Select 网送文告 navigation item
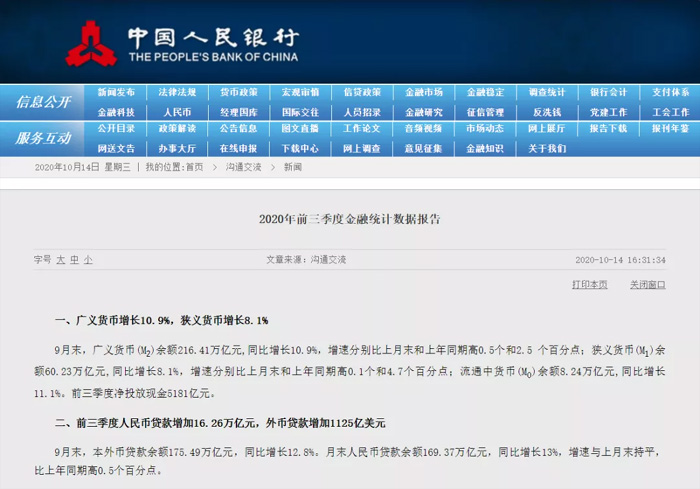 click(x=116, y=148)
